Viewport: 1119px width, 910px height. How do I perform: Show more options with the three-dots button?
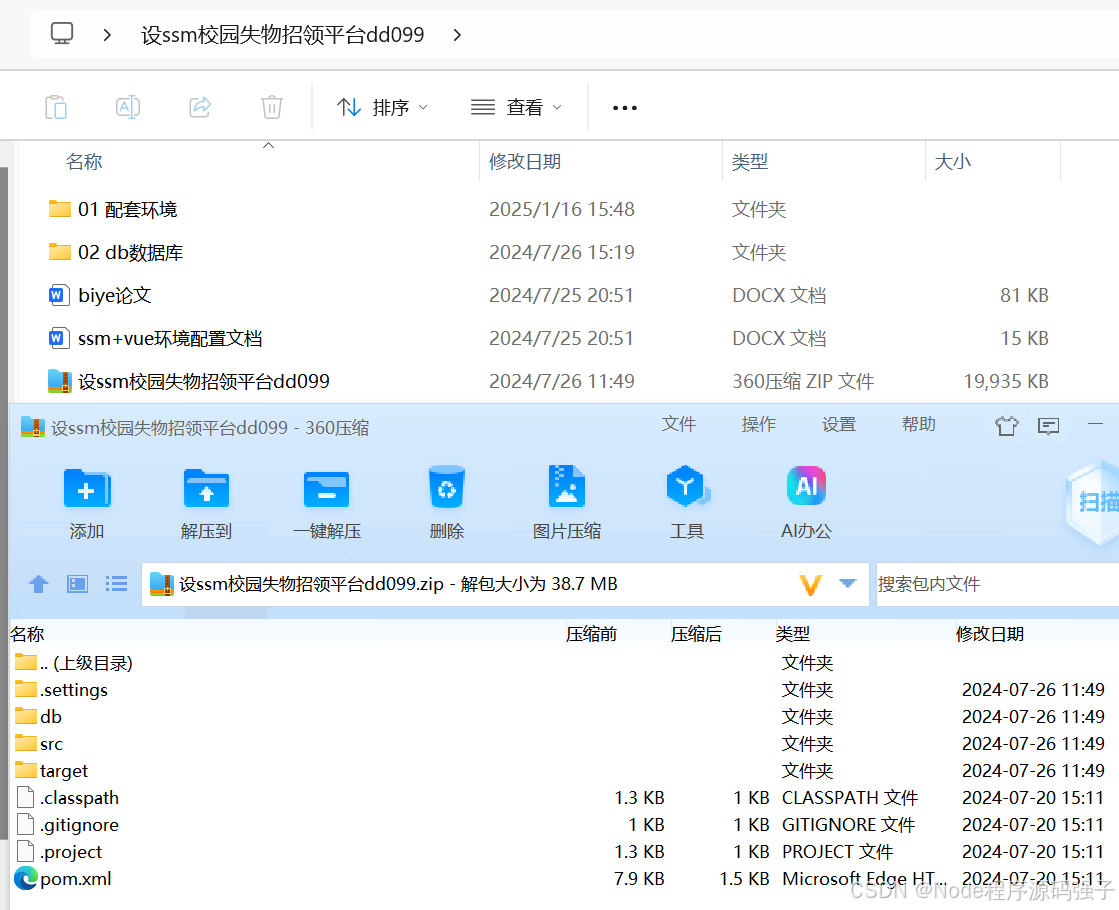[624, 108]
